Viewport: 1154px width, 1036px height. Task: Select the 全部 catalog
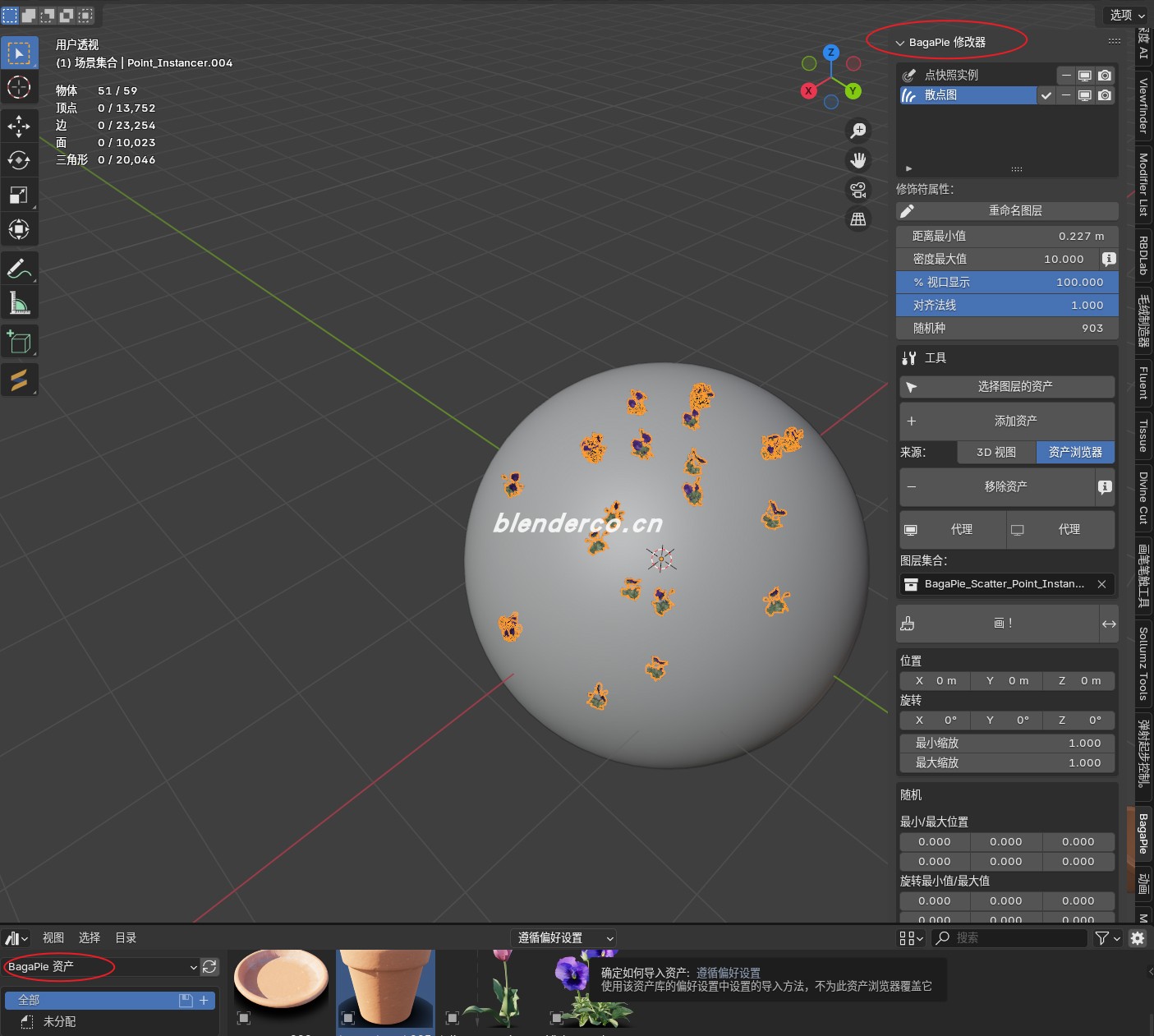110,1001
